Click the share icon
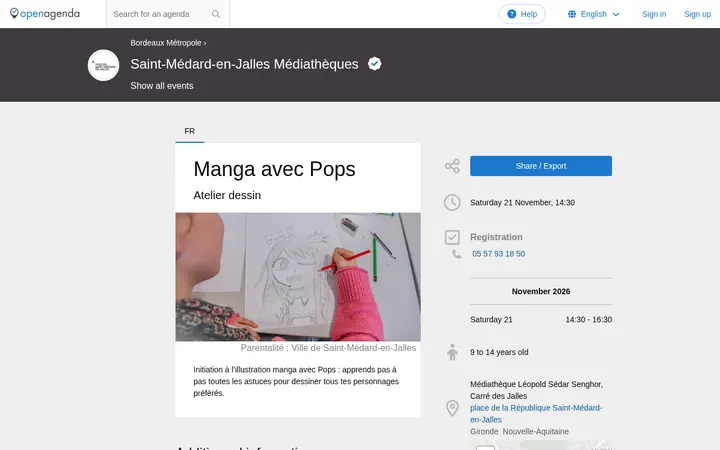The height and width of the screenshot is (450, 720). click(x=452, y=166)
